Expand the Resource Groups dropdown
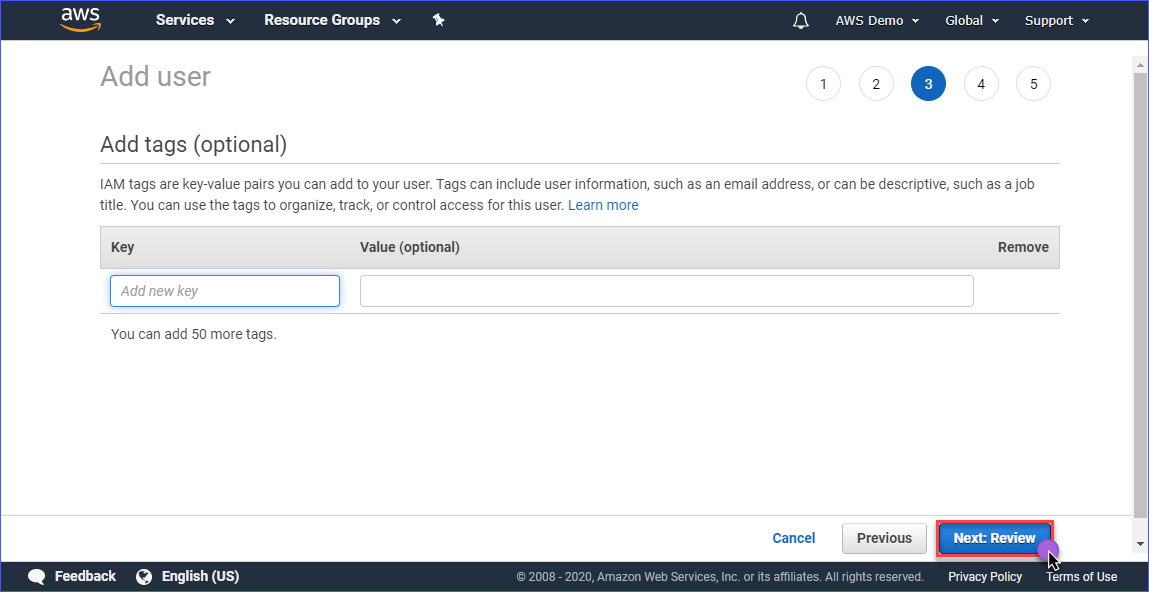Image resolution: width=1149 pixels, height=592 pixels. tap(333, 21)
